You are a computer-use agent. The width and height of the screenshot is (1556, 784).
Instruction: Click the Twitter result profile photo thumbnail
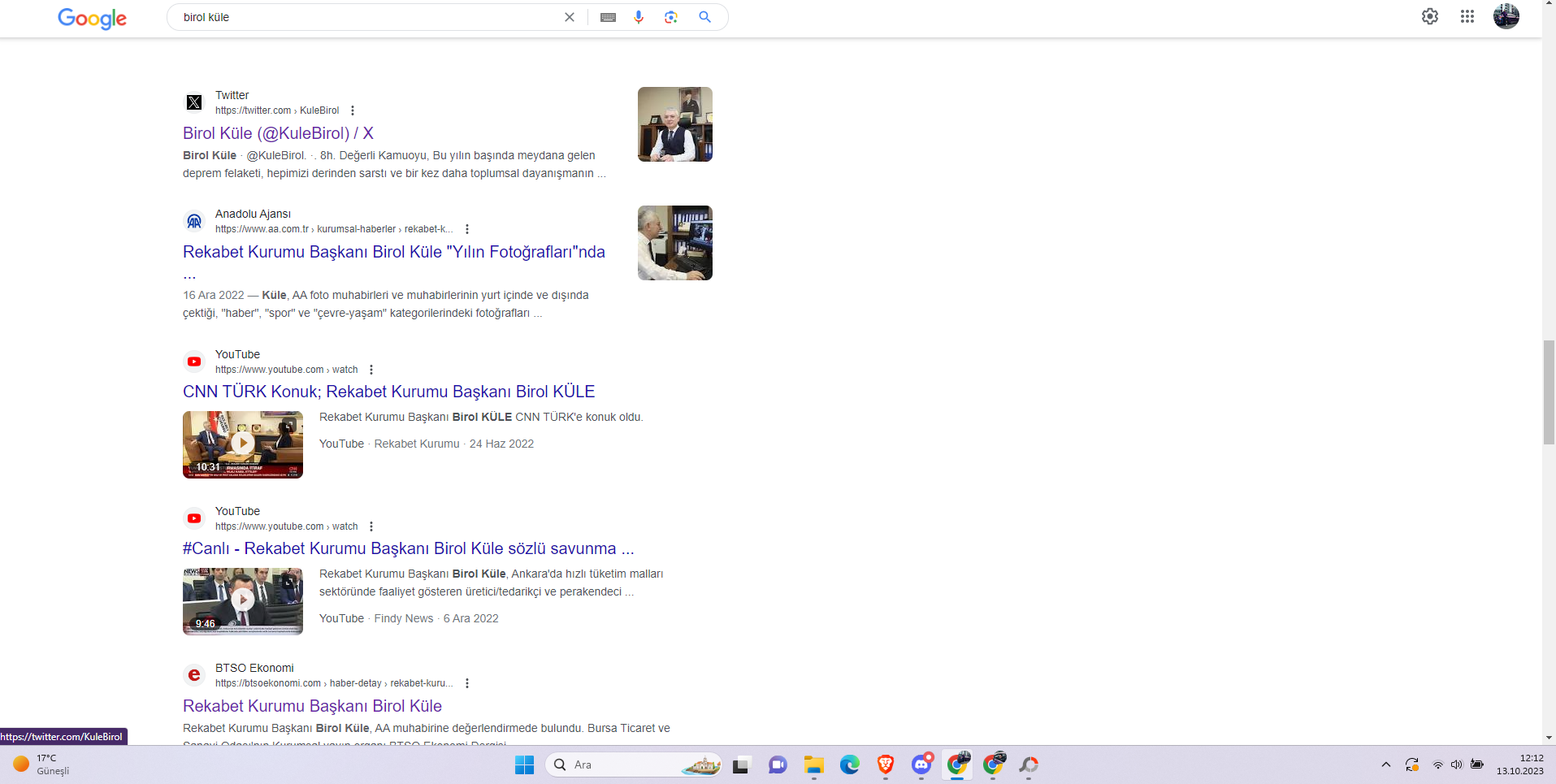[675, 124]
